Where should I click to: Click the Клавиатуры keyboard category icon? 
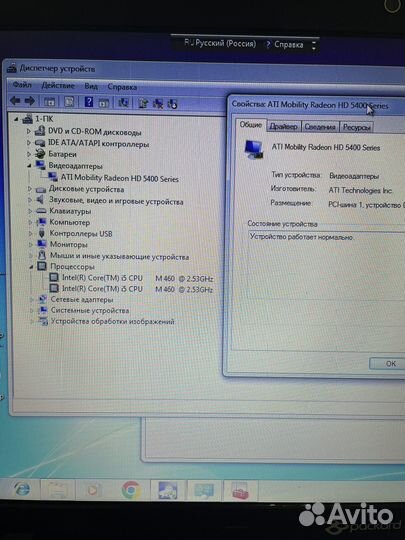point(41,211)
